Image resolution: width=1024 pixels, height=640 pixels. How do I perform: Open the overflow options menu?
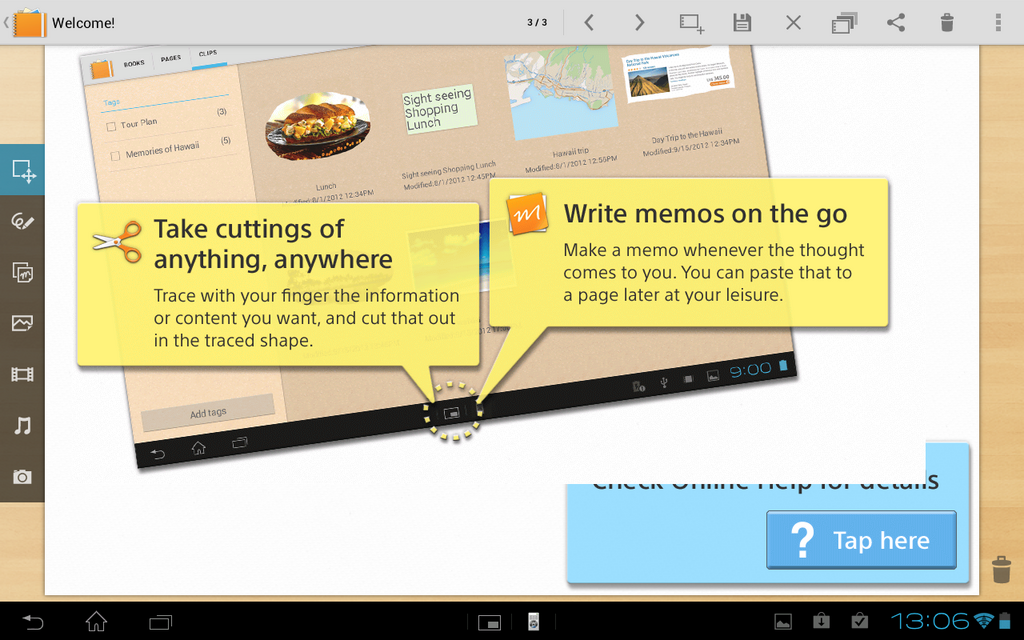pos(998,23)
